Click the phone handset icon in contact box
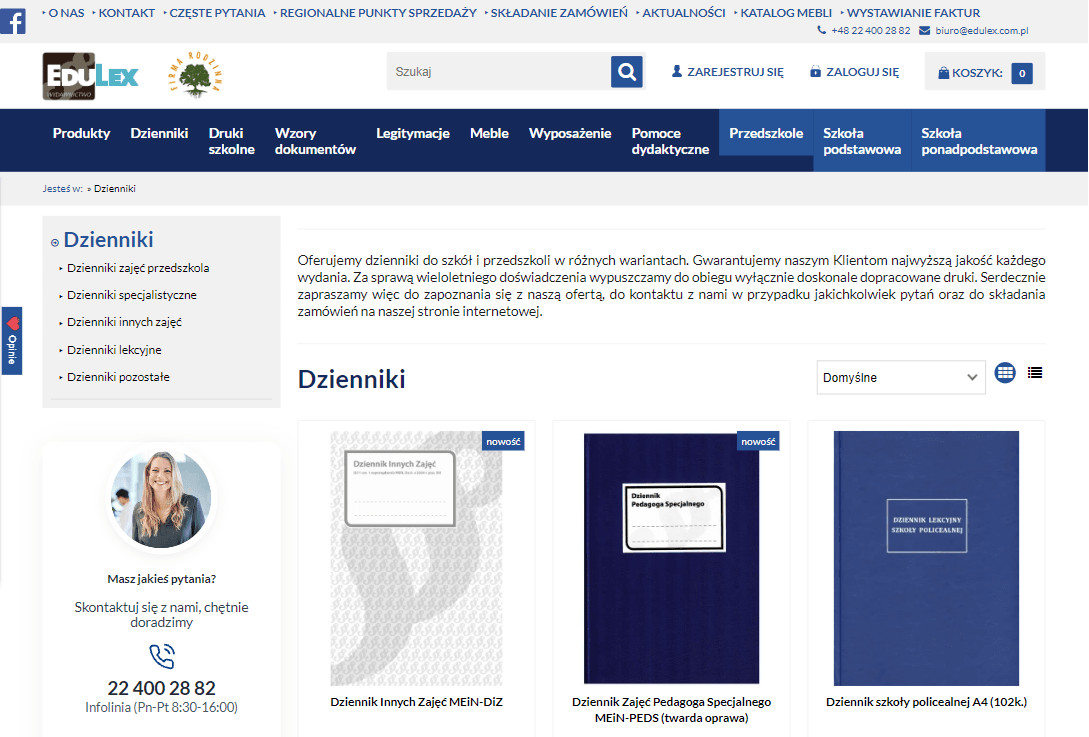The image size is (1089, 737). coord(162,656)
